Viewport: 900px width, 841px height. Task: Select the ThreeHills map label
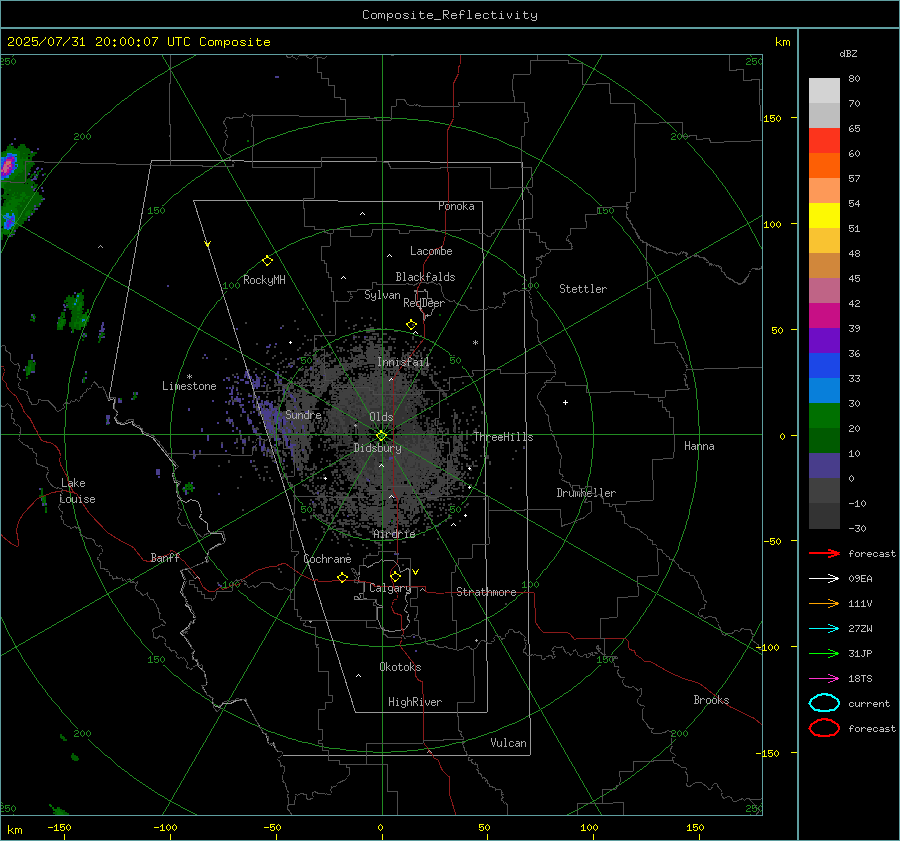[x=503, y=437]
